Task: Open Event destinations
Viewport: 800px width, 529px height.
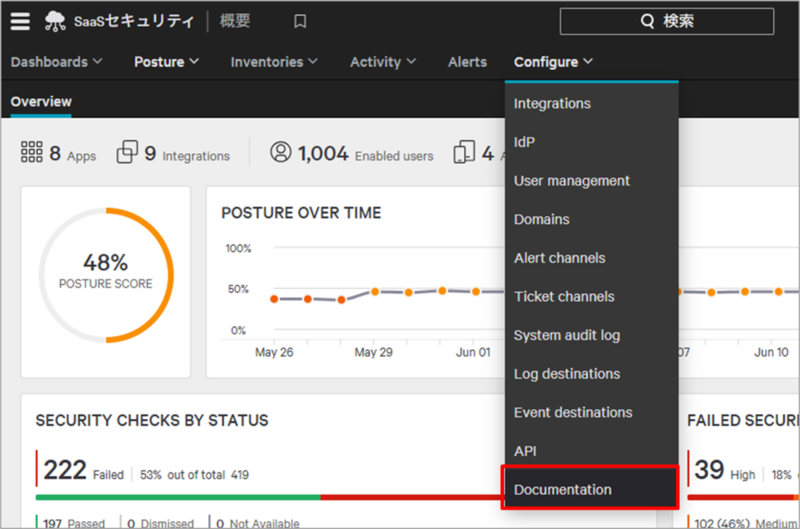Action: 592,412
